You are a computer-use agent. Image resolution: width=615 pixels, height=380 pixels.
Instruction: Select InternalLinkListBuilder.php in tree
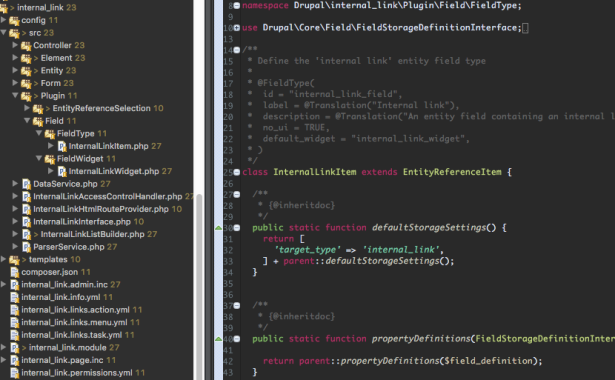coord(93,234)
